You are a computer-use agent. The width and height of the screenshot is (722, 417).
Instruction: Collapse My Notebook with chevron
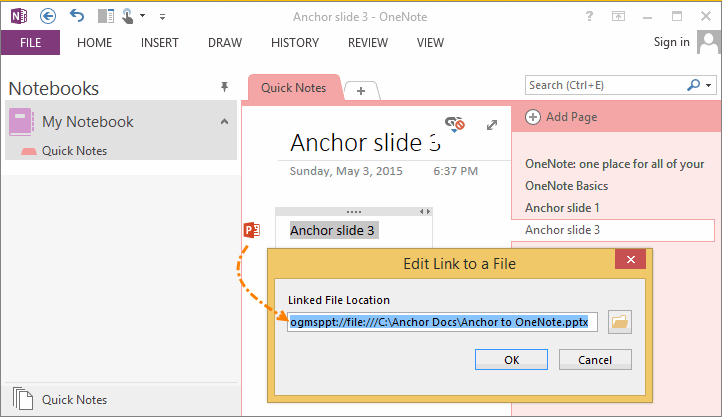click(x=224, y=122)
